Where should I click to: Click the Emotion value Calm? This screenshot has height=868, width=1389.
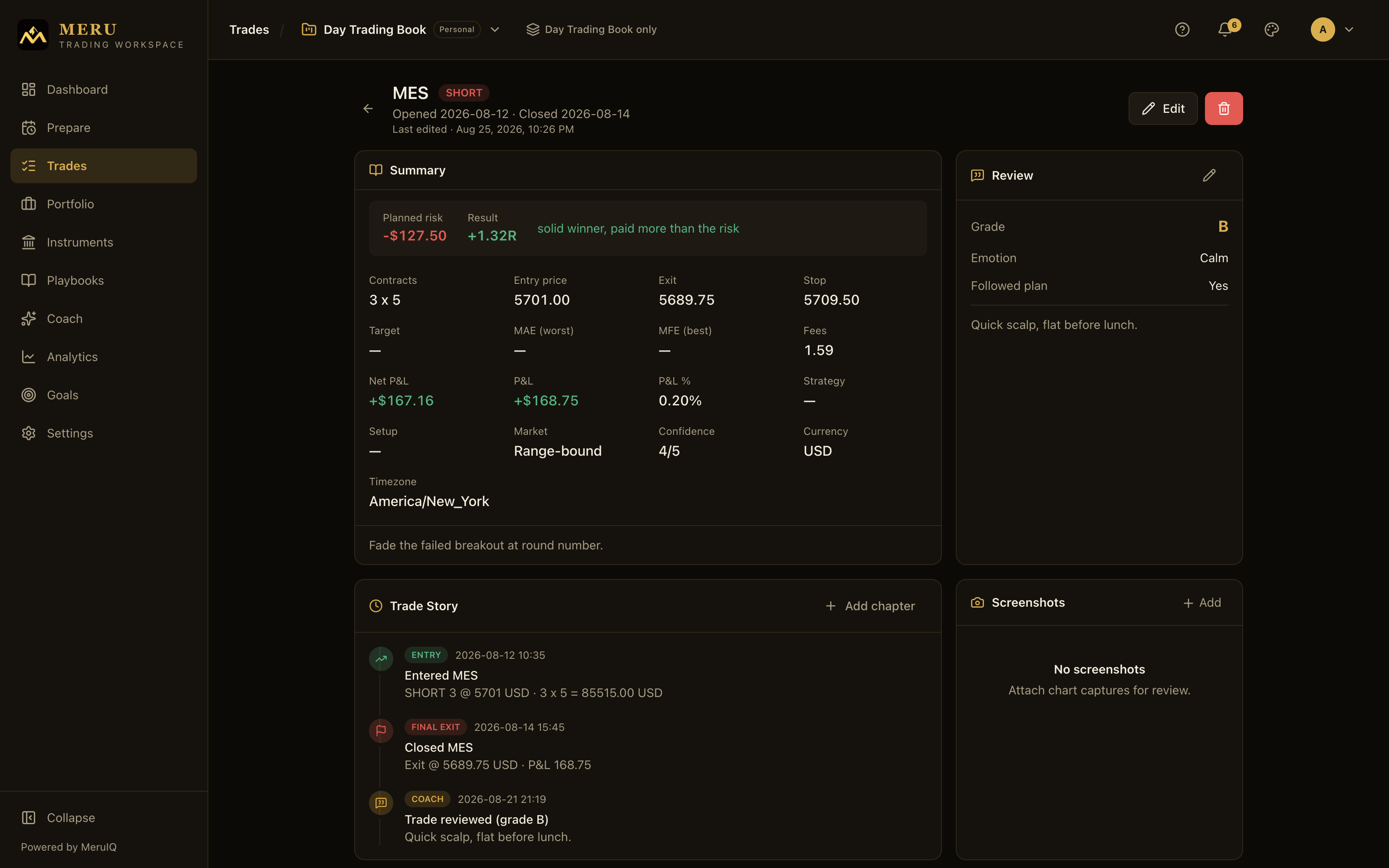click(x=1213, y=258)
